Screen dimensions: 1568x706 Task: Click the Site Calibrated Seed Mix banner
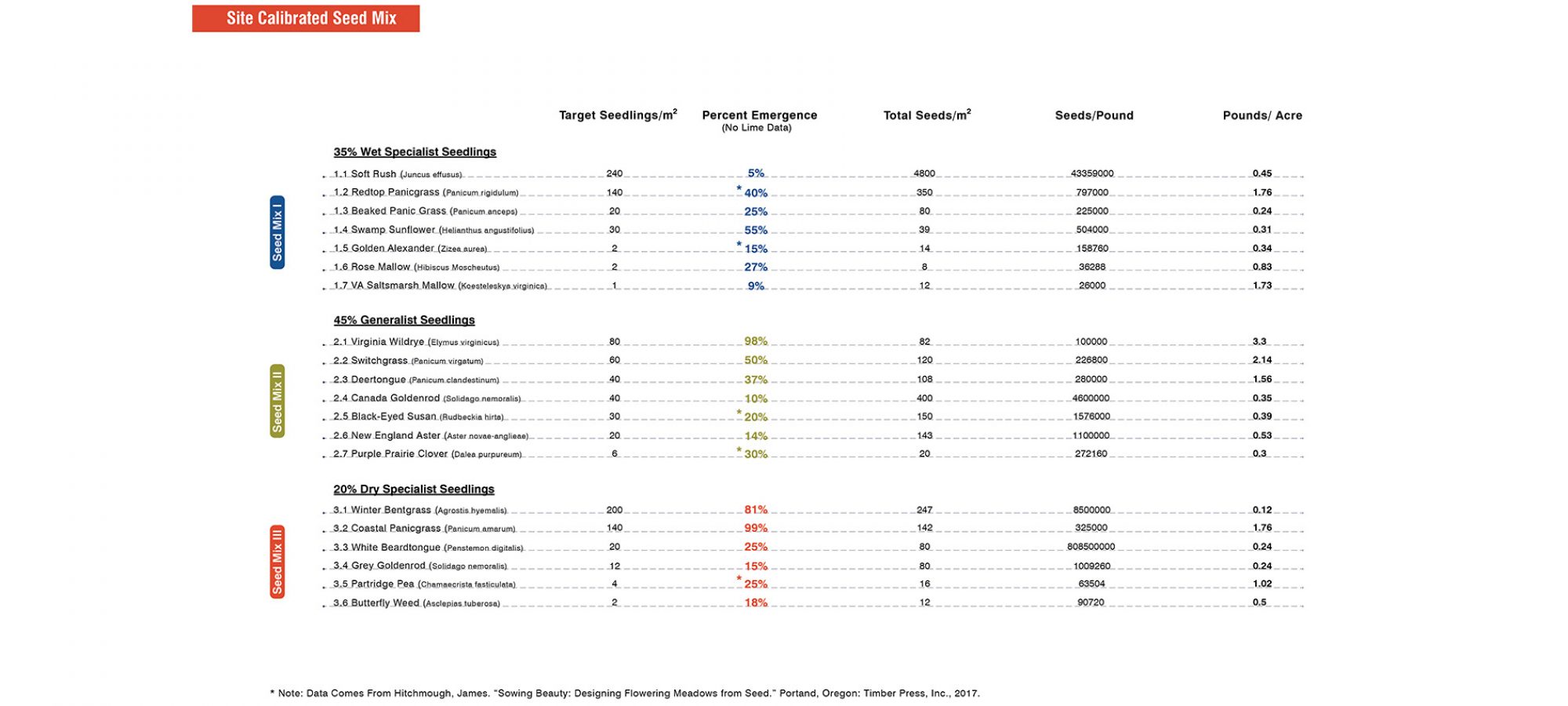[306, 18]
